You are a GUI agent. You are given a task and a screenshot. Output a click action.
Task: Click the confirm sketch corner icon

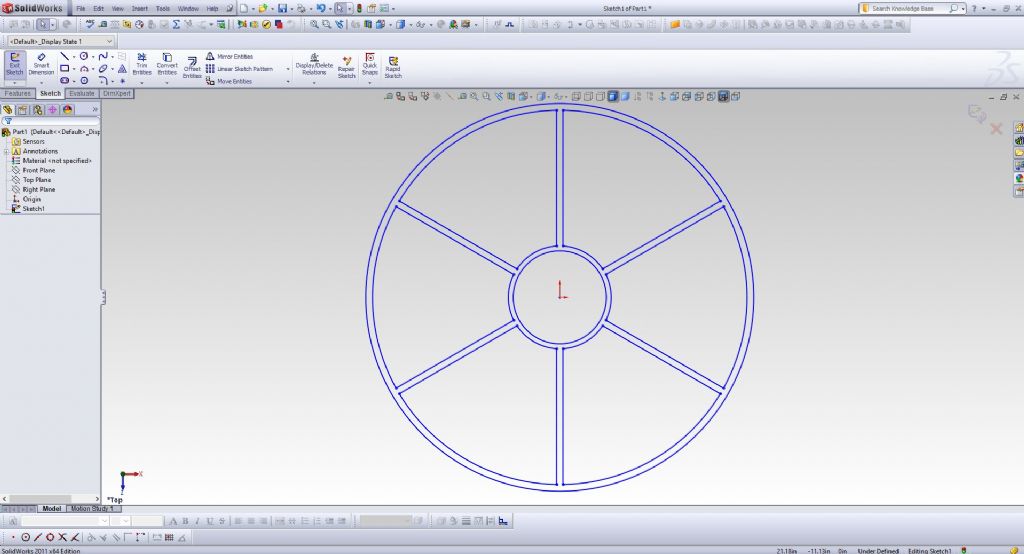point(977,114)
